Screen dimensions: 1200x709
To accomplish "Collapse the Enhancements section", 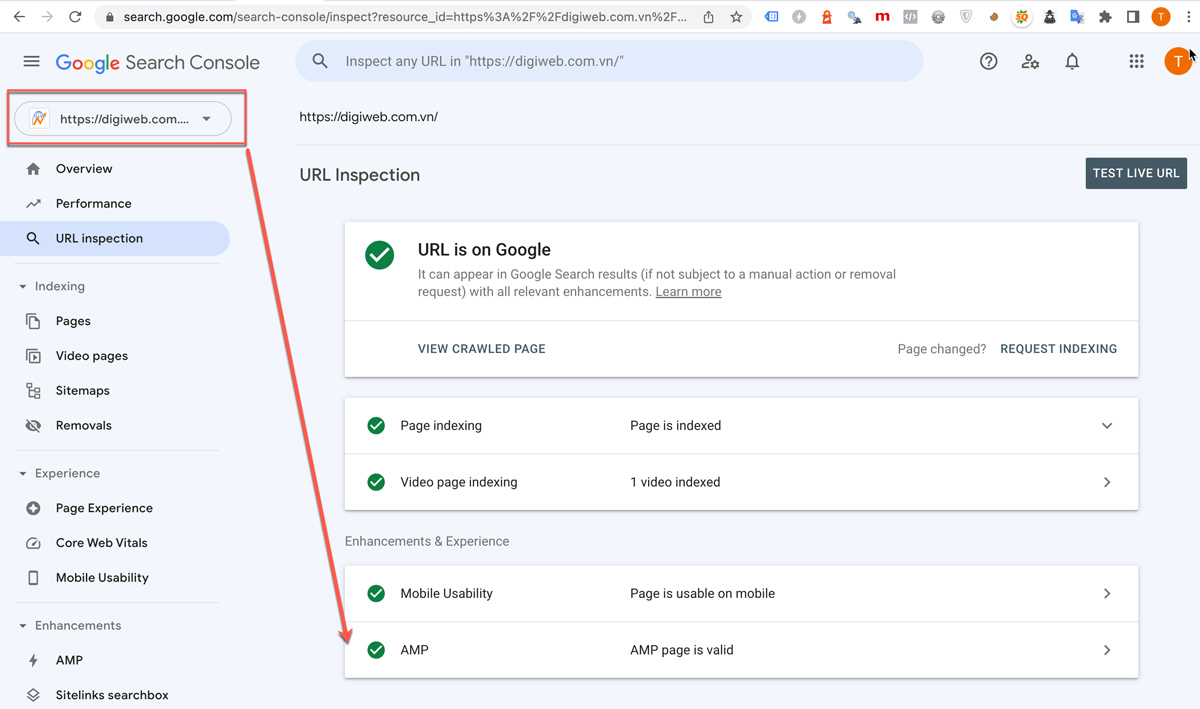I will click(23, 626).
